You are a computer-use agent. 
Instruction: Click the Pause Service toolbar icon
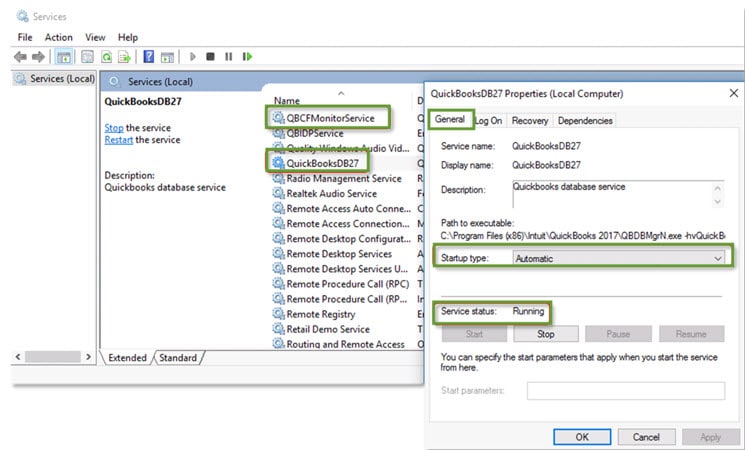229,57
